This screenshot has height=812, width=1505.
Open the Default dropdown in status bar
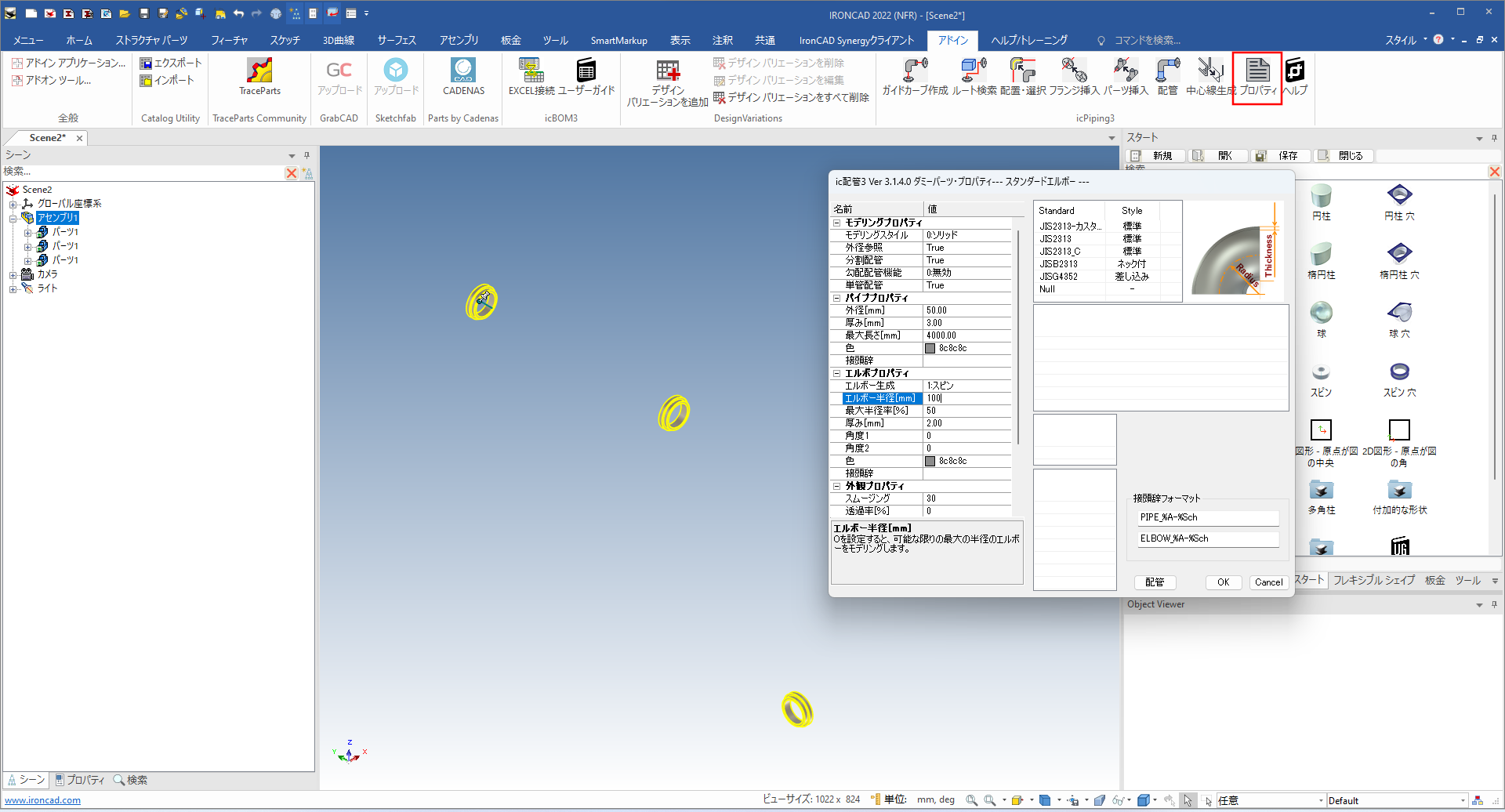(1463, 800)
